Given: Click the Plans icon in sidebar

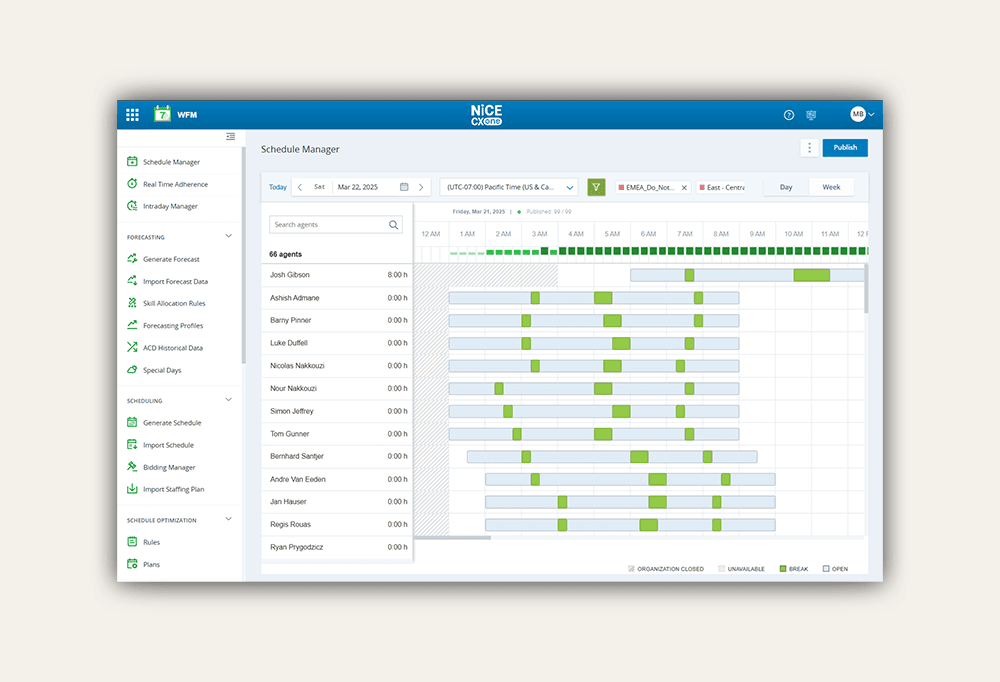Looking at the screenshot, I should 132,564.
